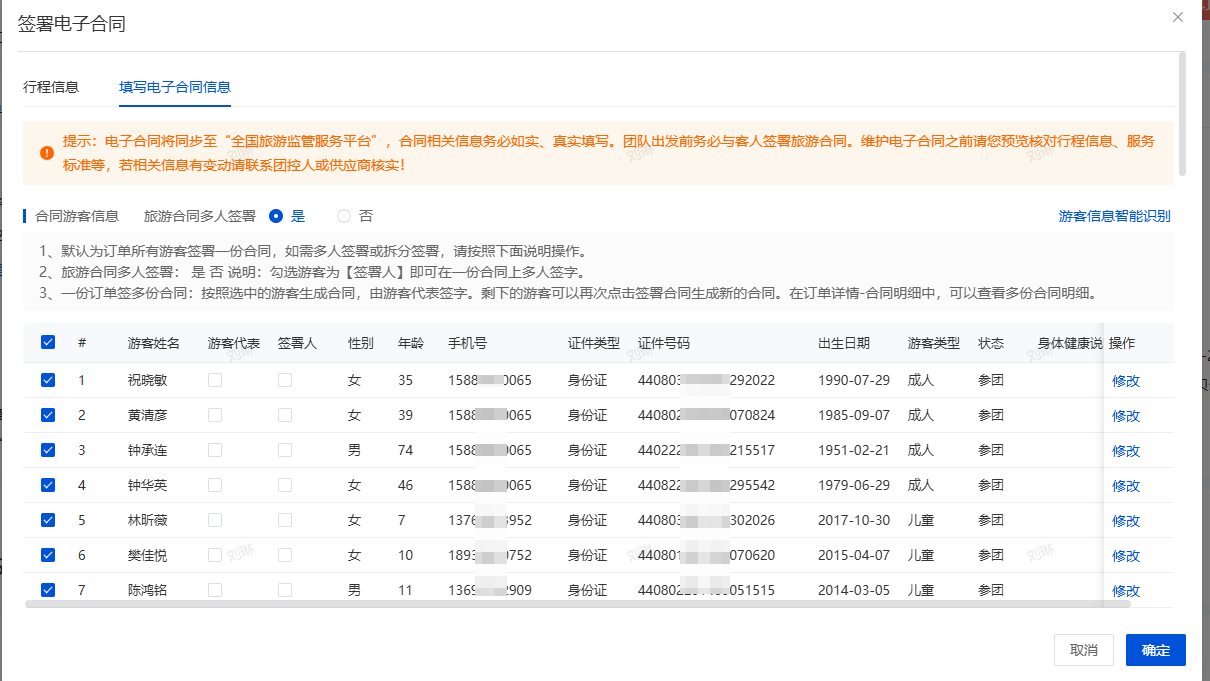Deselect the row checkbox for 樊佳悦

[48, 555]
